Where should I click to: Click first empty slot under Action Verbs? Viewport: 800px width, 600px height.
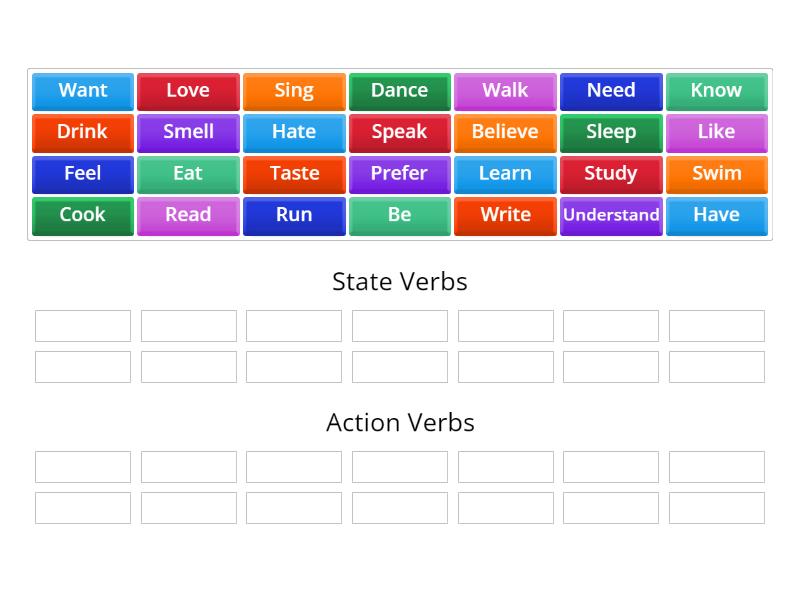pos(83,467)
